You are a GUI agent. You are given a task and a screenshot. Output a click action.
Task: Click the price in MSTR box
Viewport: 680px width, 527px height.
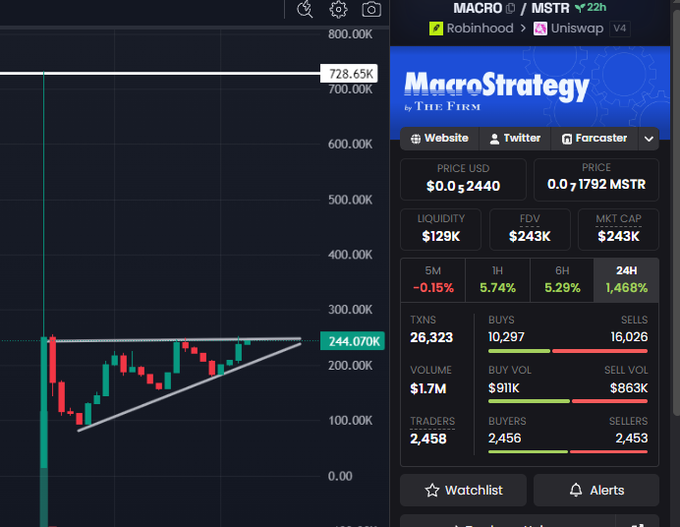coord(596,179)
